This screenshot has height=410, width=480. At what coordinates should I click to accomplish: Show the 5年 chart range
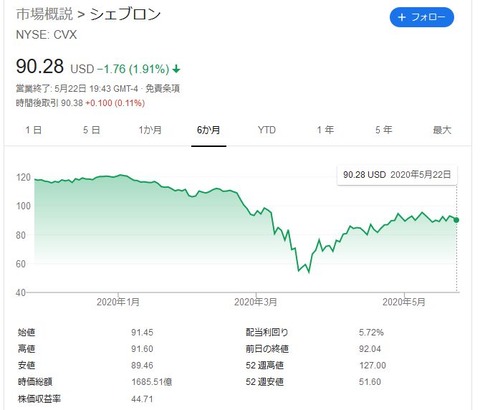pyautogui.click(x=384, y=130)
